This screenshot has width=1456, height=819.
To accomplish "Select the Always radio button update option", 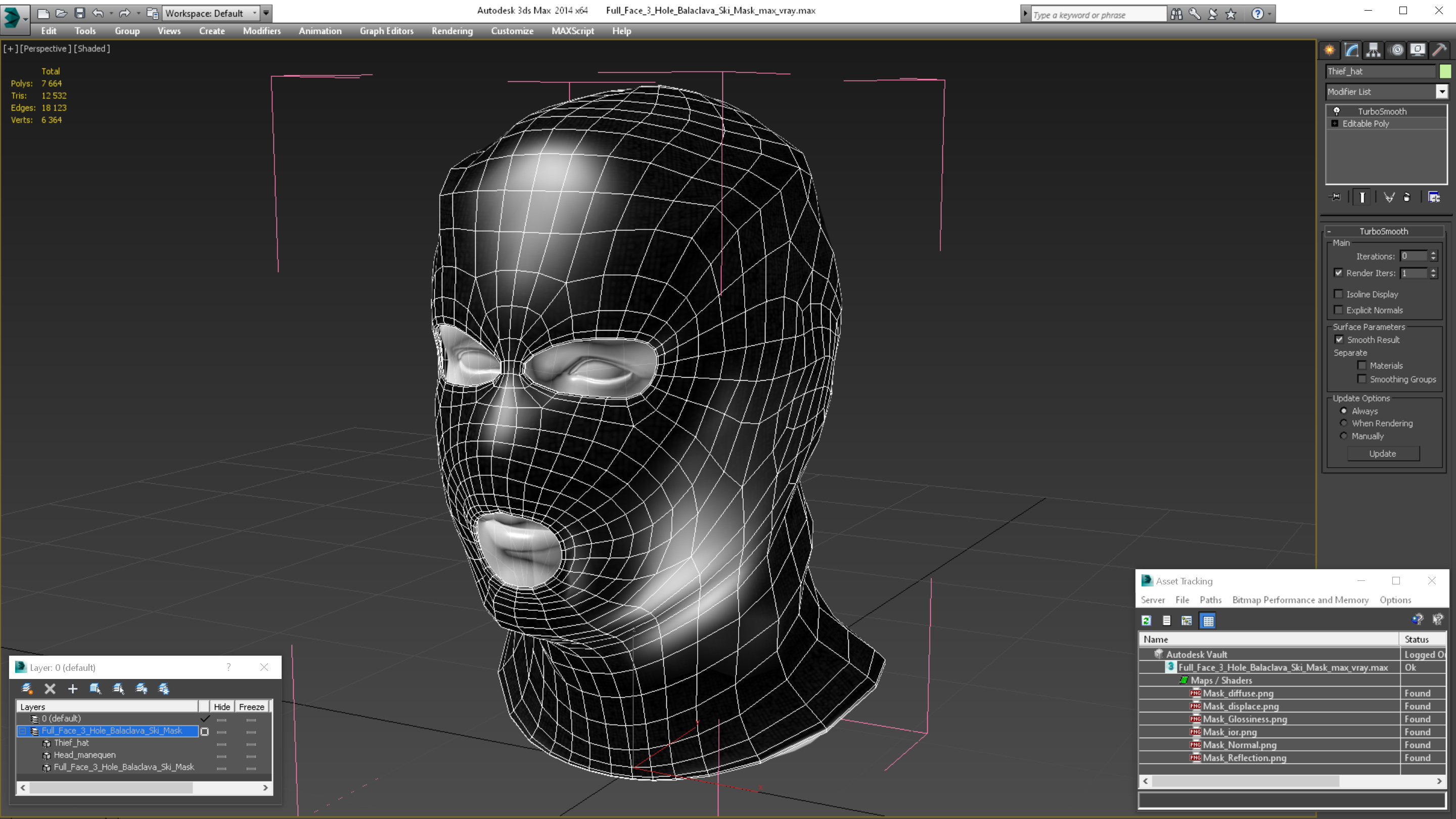I will pyautogui.click(x=1344, y=410).
